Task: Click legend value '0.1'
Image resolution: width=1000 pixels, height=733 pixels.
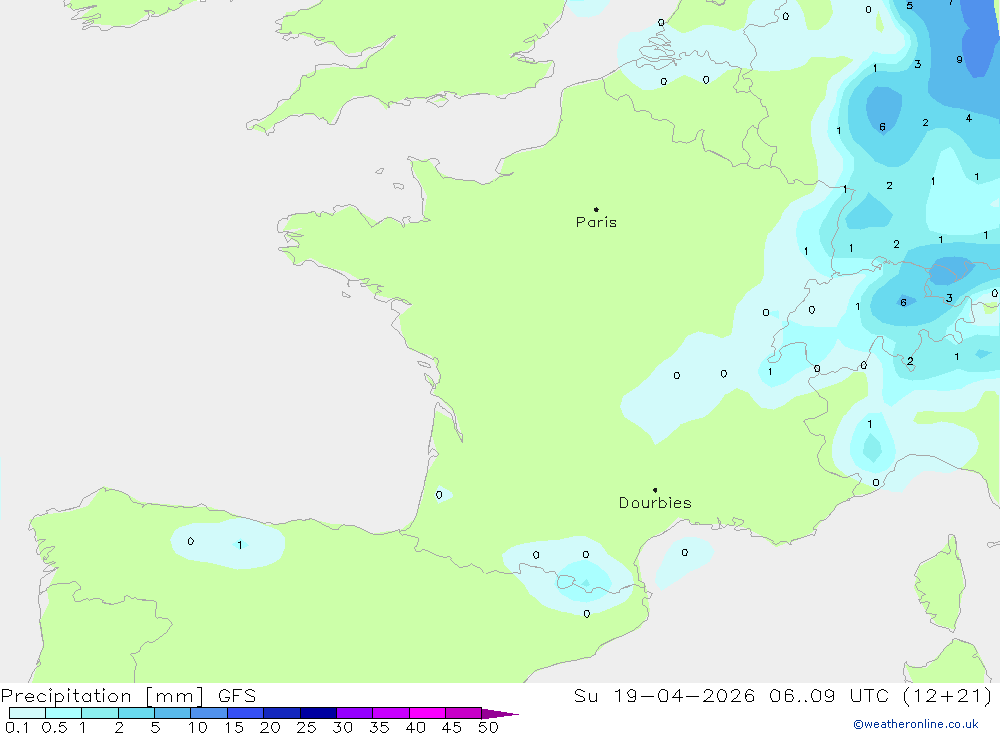Action: pos(17,727)
